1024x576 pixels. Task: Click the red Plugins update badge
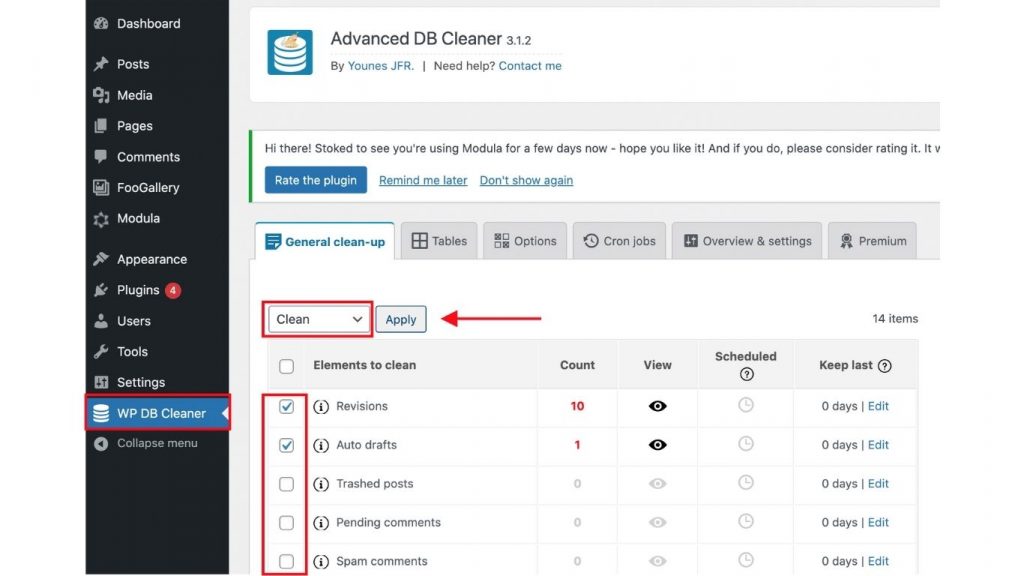[x=175, y=290]
